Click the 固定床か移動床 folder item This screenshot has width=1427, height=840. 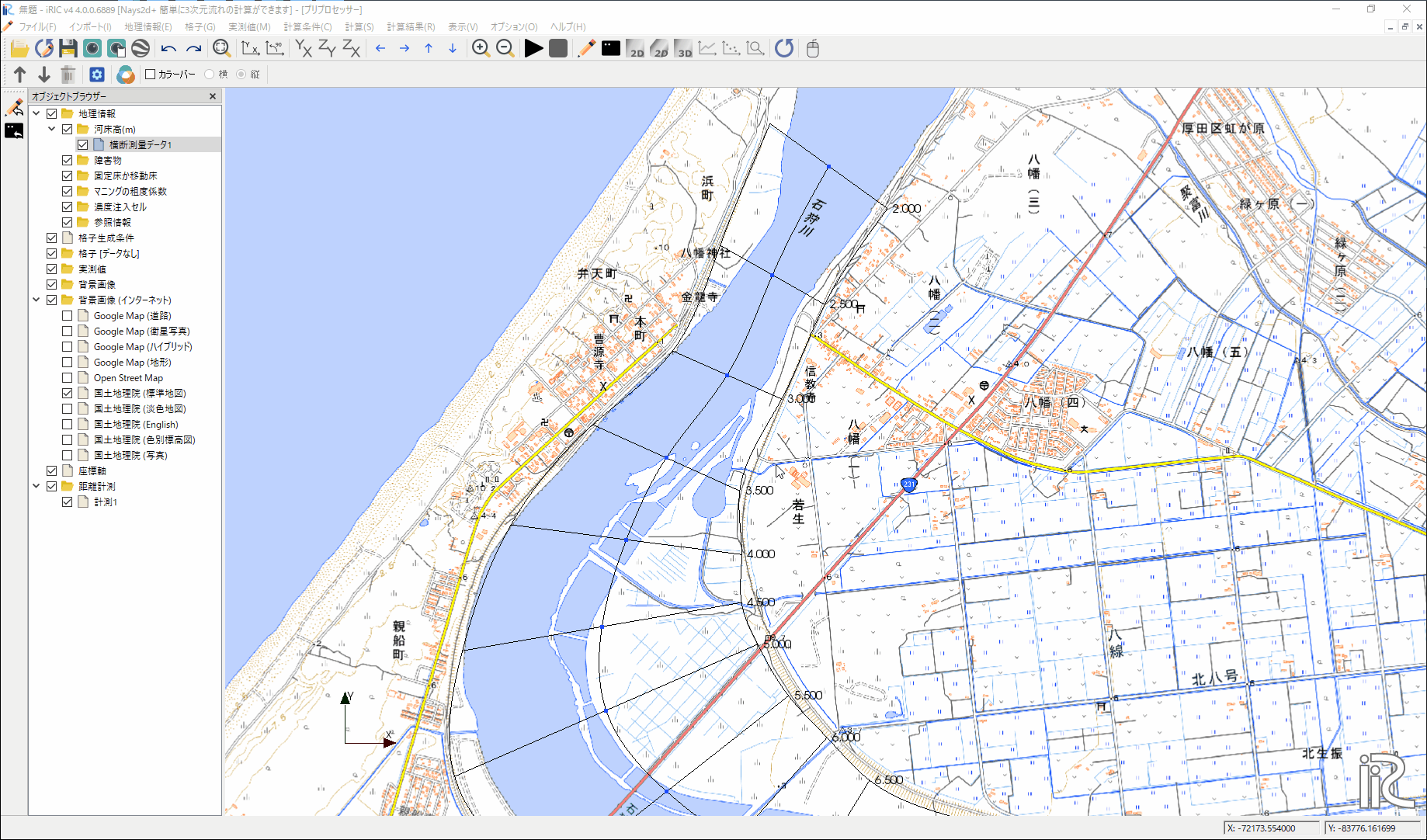(126, 175)
